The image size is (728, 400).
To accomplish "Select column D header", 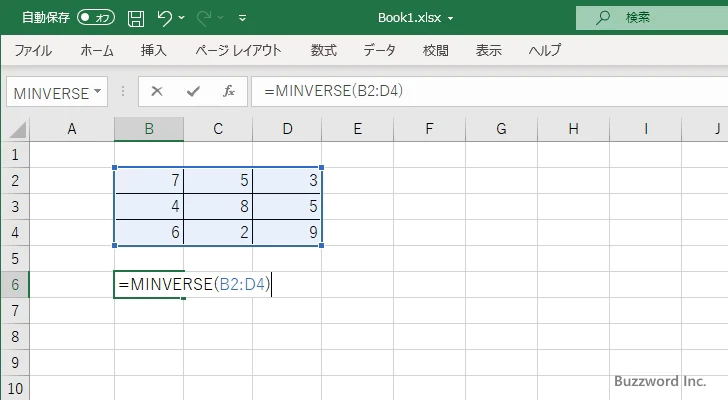I will [287, 129].
